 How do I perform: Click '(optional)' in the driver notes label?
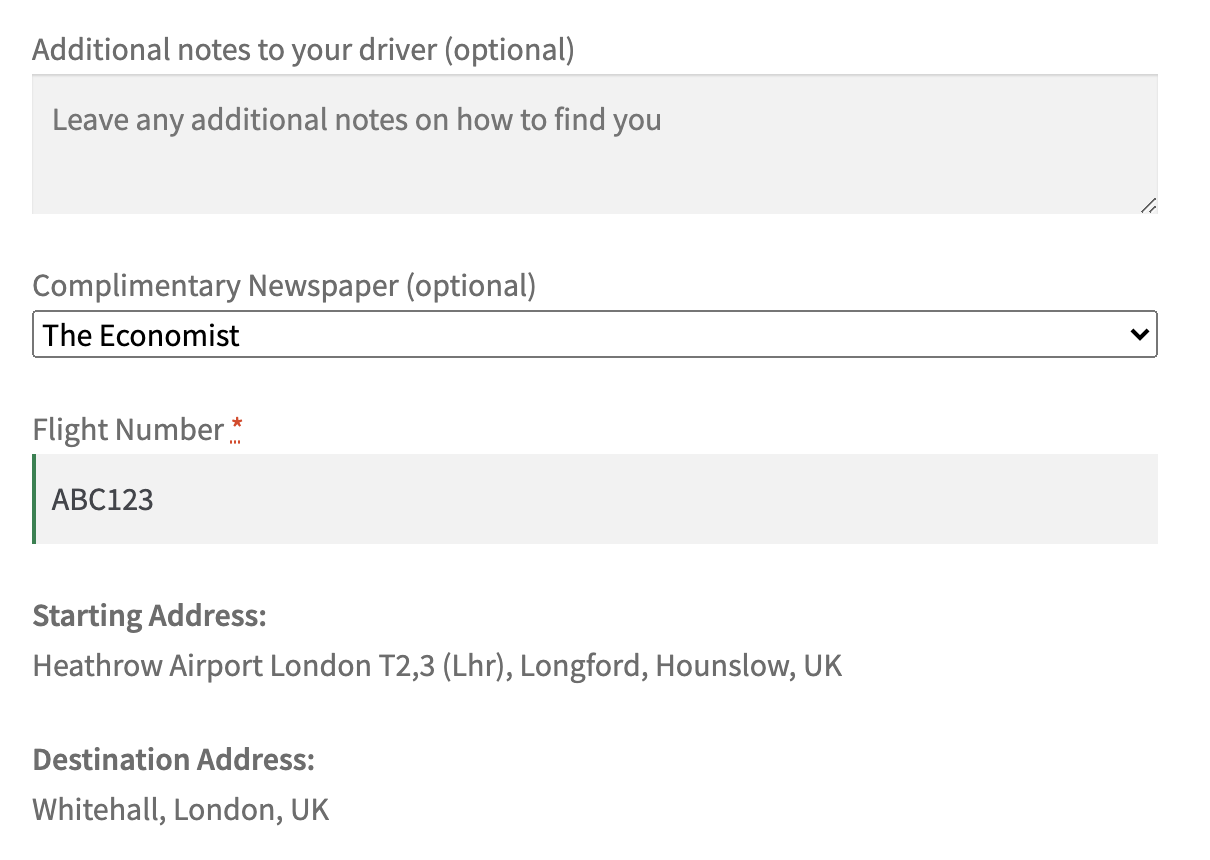pyautogui.click(x=509, y=49)
